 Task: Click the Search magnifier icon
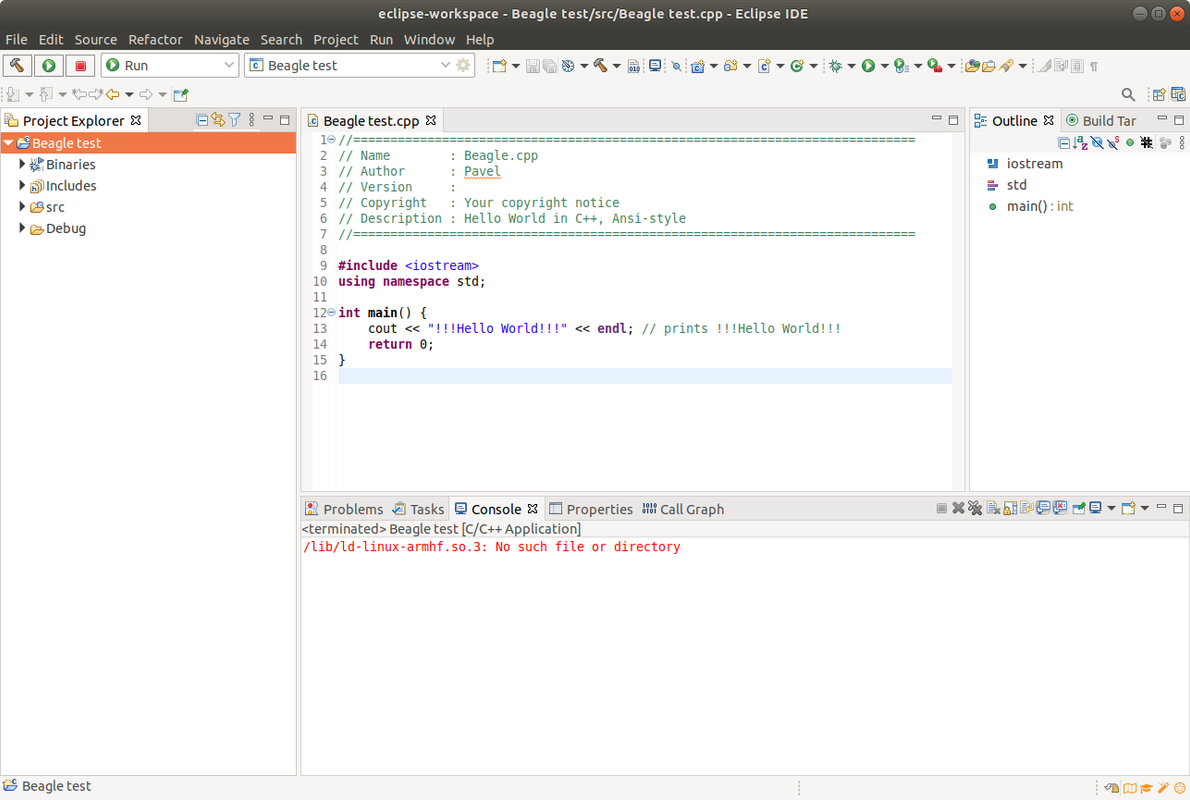[x=1129, y=95]
